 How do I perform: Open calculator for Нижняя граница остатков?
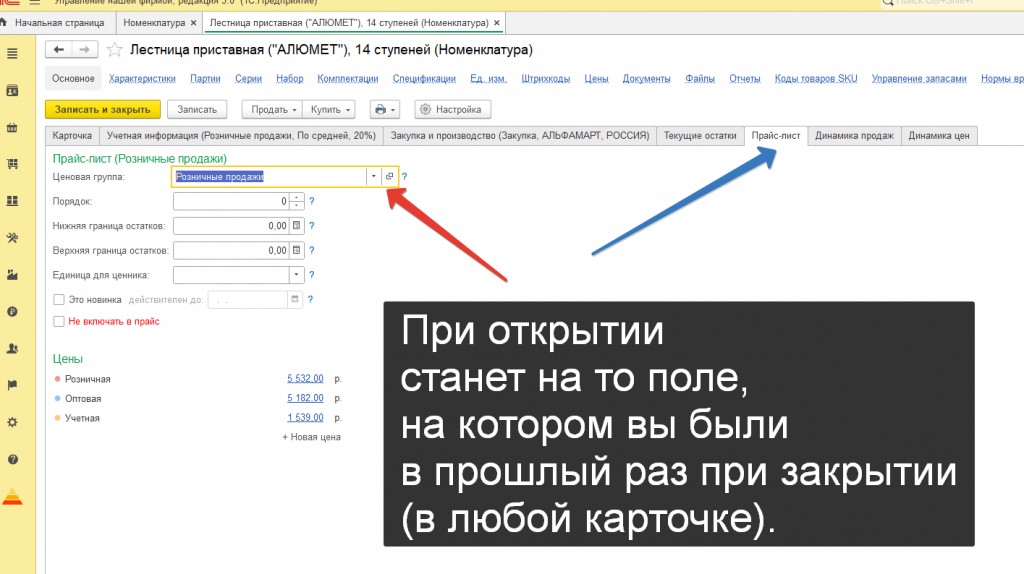(x=296, y=225)
